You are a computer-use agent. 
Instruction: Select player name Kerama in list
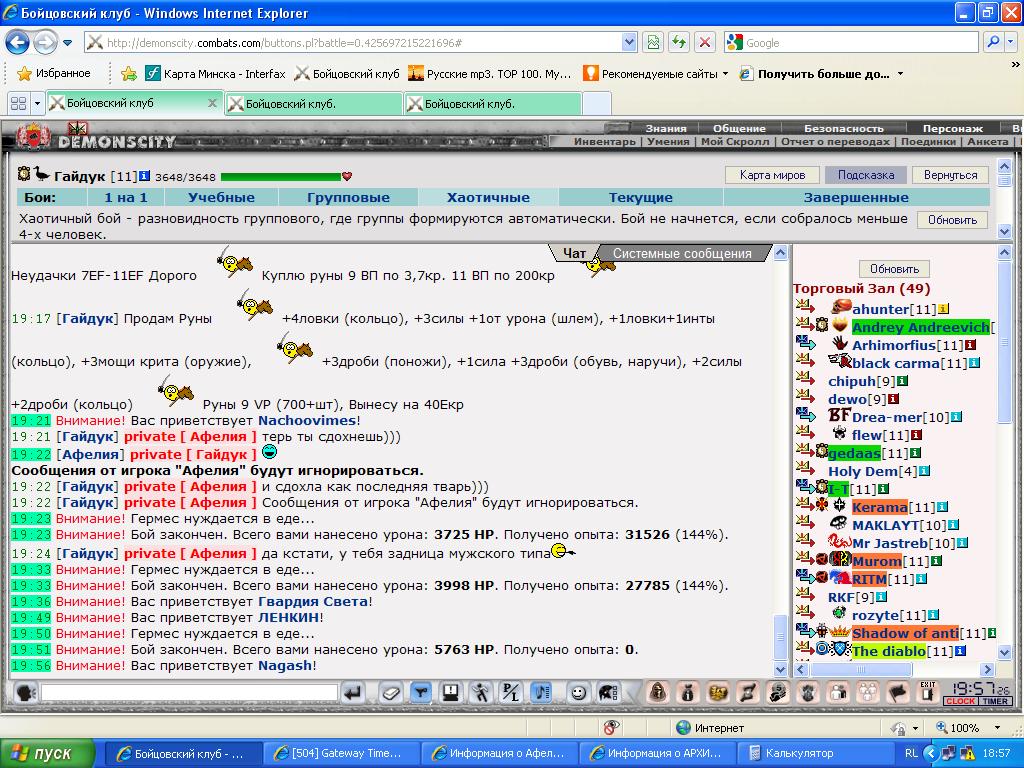pyautogui.click(x=880, y=507)
